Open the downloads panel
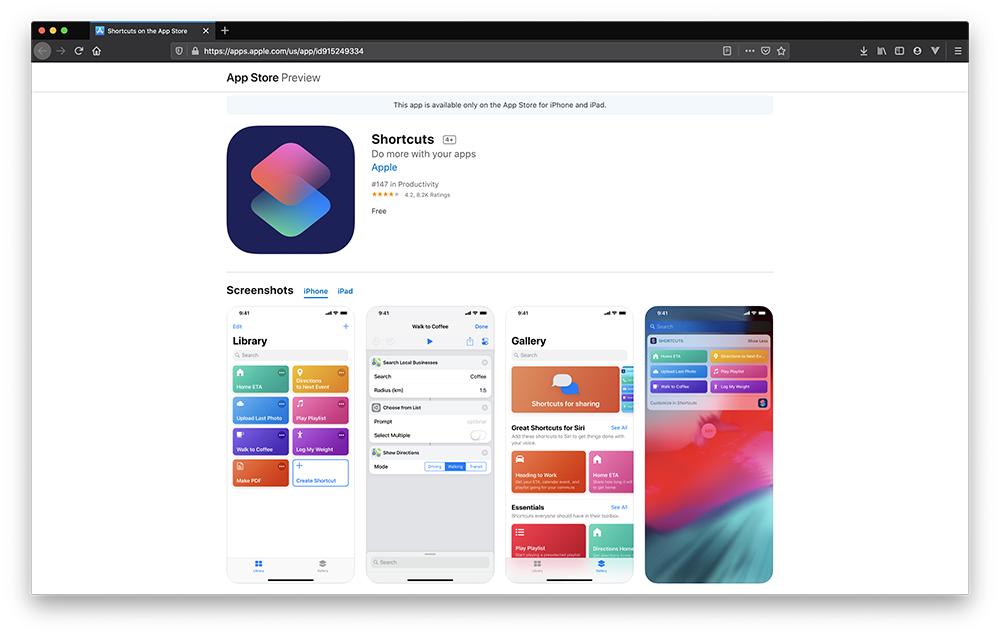 864,51
